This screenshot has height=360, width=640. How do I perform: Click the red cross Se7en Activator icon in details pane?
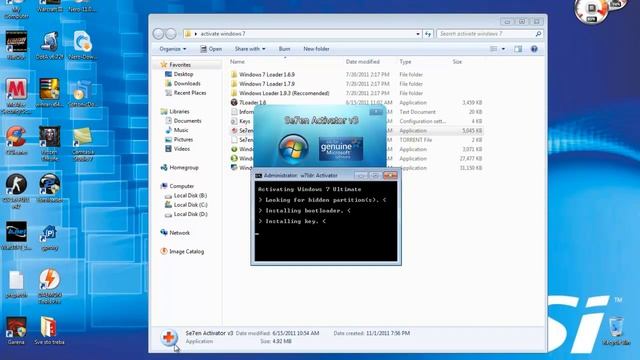[x=169, y=338]
